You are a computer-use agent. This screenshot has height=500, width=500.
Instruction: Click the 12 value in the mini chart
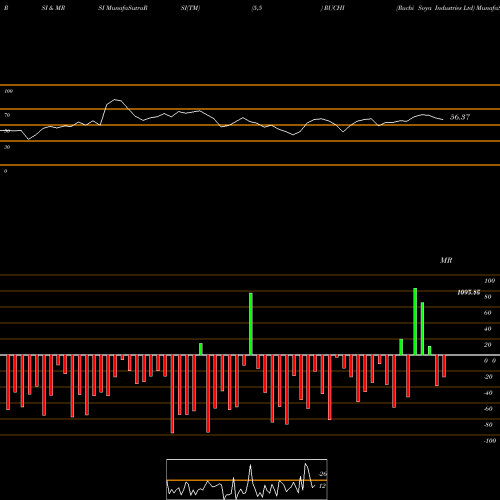pos(322,486)
